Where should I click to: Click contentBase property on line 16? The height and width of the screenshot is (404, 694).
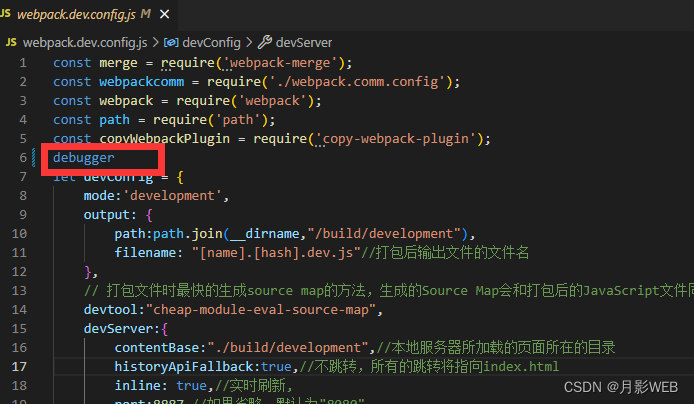point(157,347)
